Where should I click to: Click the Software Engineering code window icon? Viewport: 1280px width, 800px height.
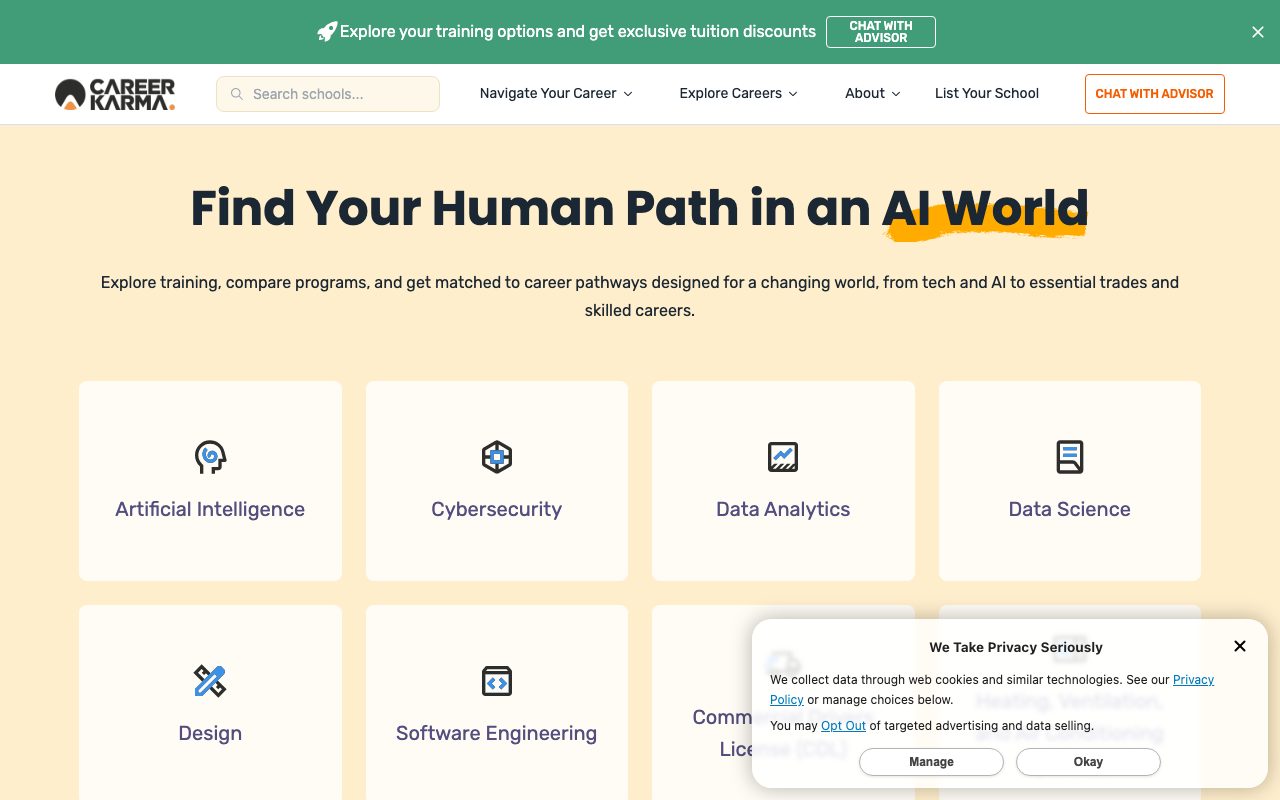[x=497, y=681]
